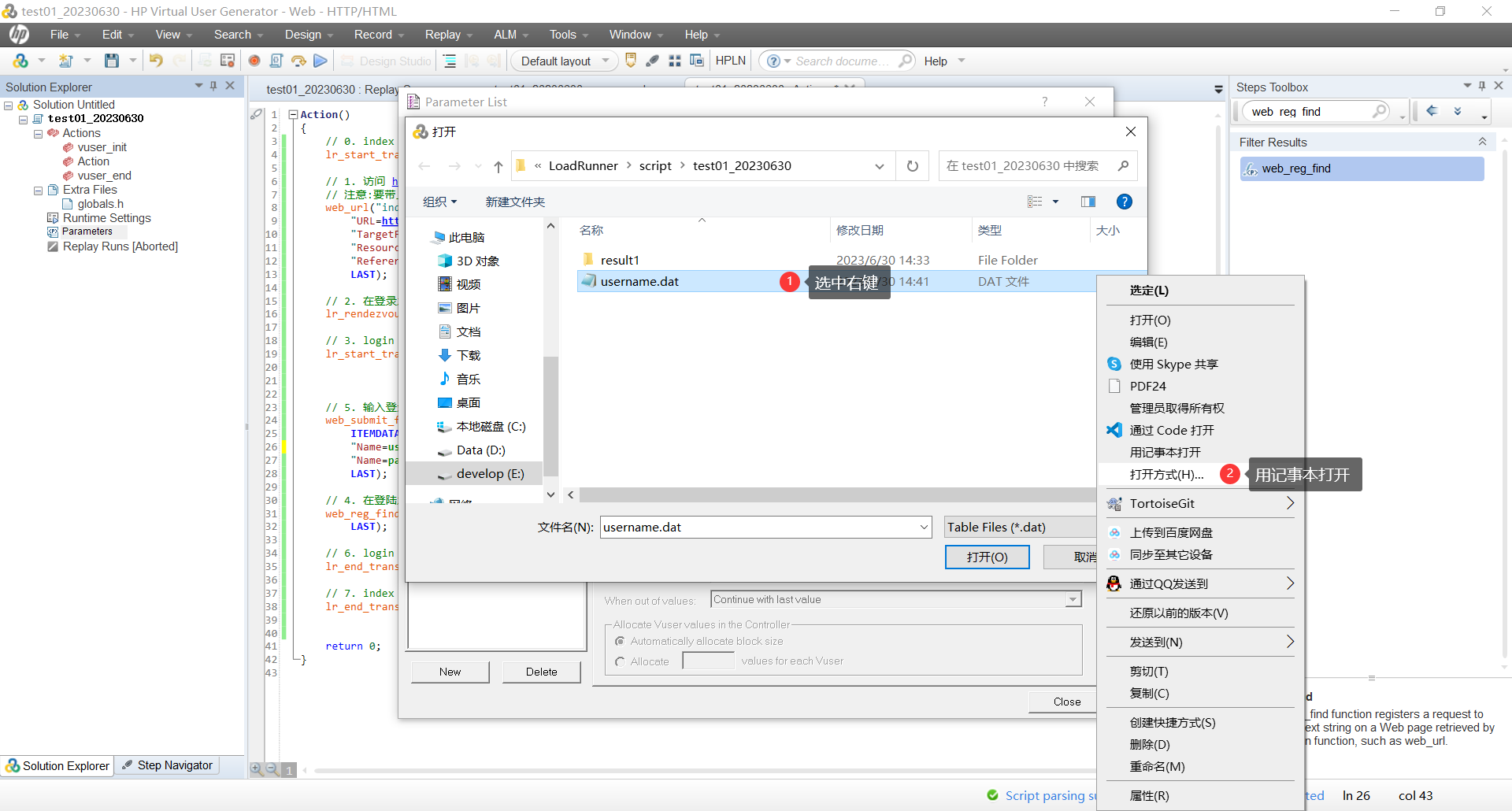Pin the Solution Explorer panel
This screenshot has height=811, width=1512.
pos(213,86)
